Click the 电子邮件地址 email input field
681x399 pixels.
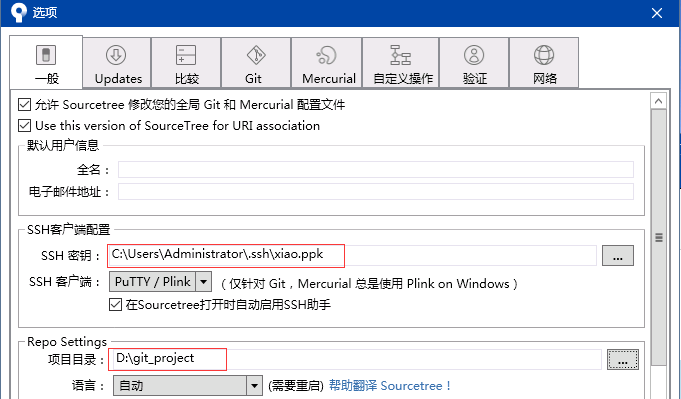(x=376, y=191)
